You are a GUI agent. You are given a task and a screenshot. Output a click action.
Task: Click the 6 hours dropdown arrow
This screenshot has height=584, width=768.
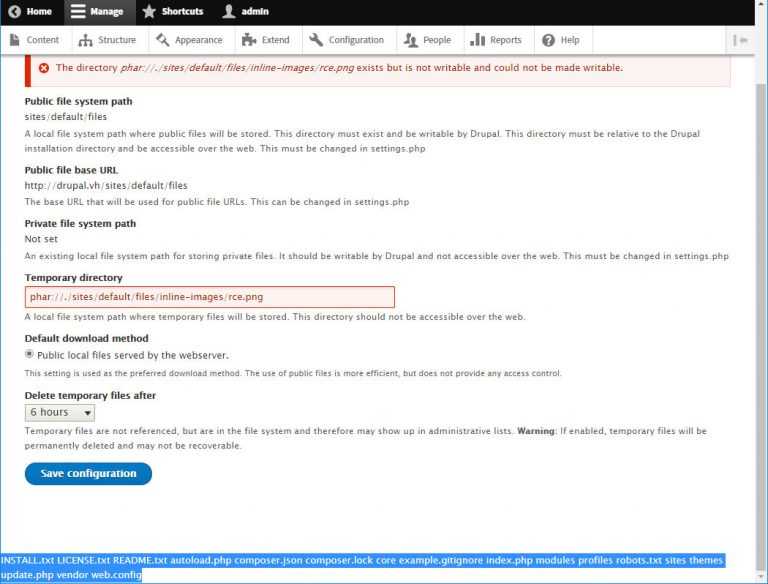87,413
